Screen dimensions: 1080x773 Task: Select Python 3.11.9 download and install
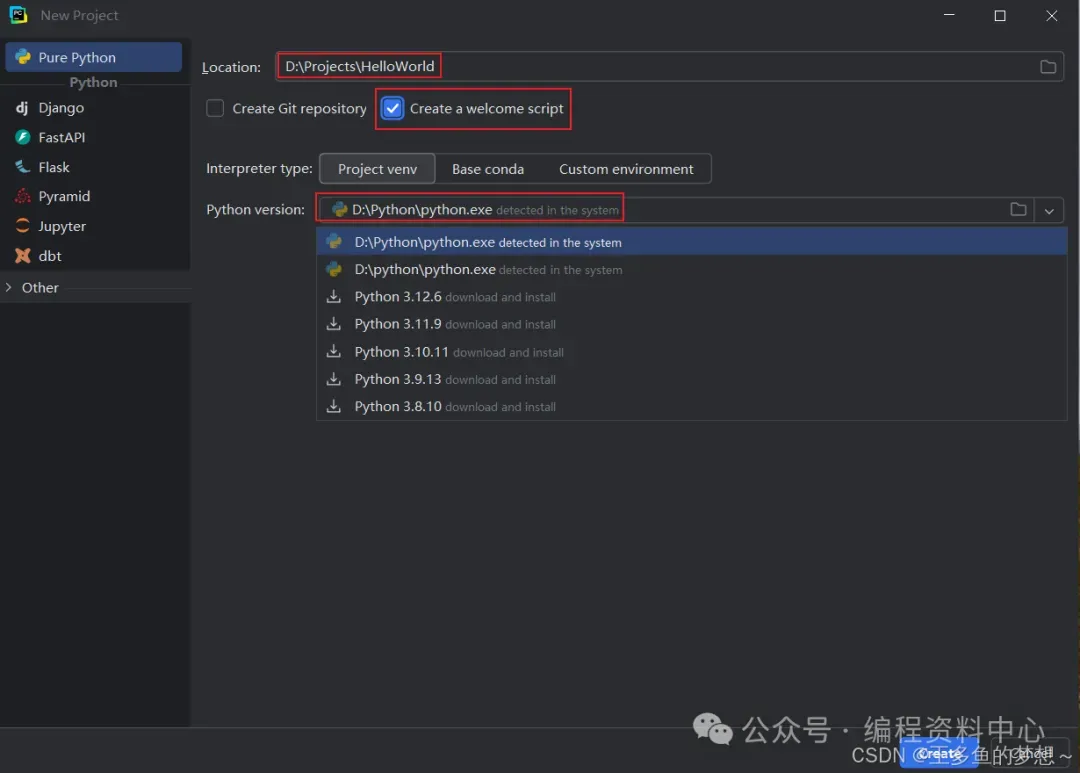coord(692,324)
